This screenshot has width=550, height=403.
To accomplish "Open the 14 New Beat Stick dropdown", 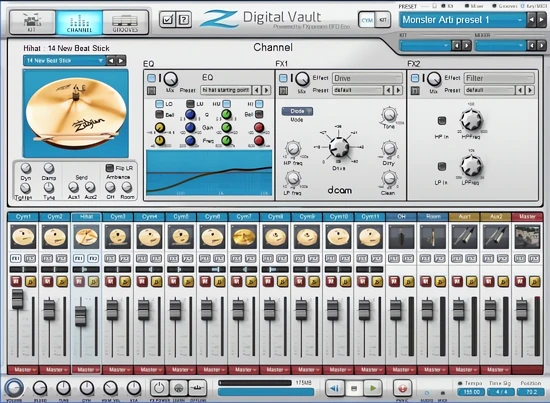I will [x=65, y=61].
